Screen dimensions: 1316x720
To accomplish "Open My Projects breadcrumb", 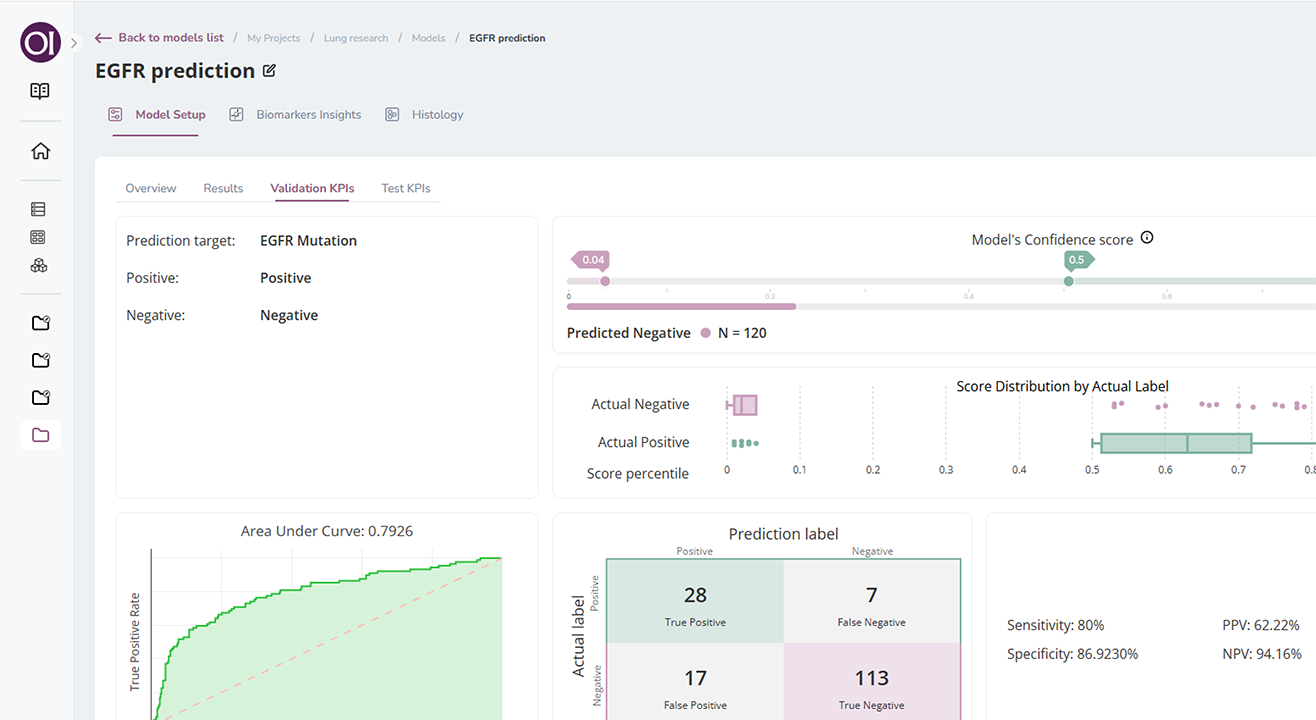I will [273, 38].
